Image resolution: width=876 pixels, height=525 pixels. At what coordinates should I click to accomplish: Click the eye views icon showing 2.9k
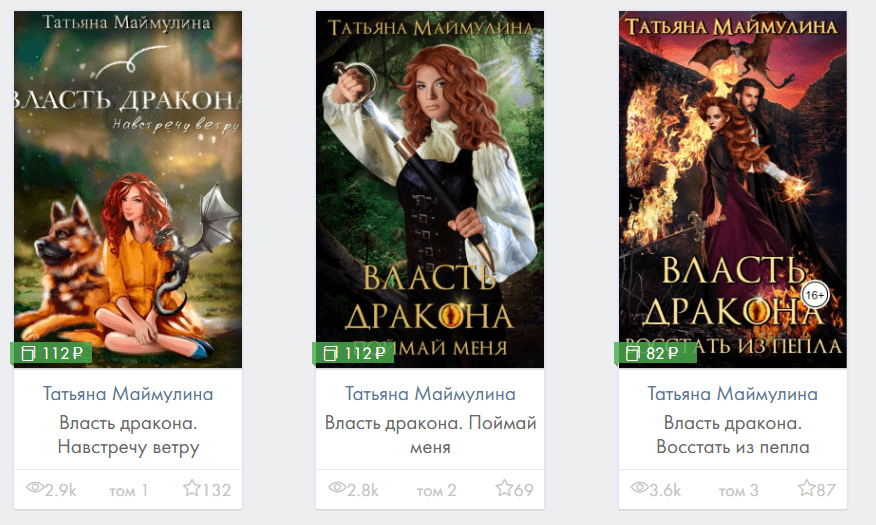[x=35, y=488]
